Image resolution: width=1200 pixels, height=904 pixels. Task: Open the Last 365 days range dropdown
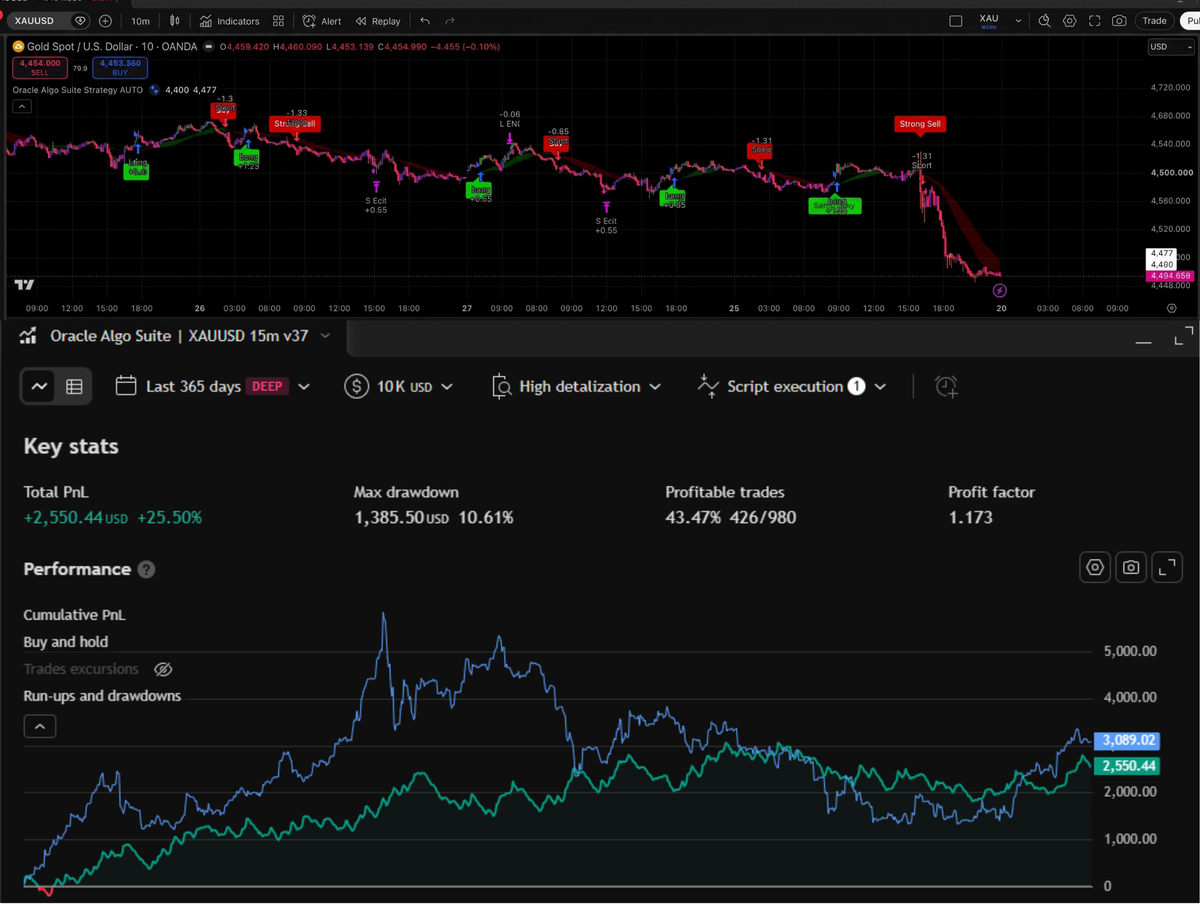(x=212, y=386)
